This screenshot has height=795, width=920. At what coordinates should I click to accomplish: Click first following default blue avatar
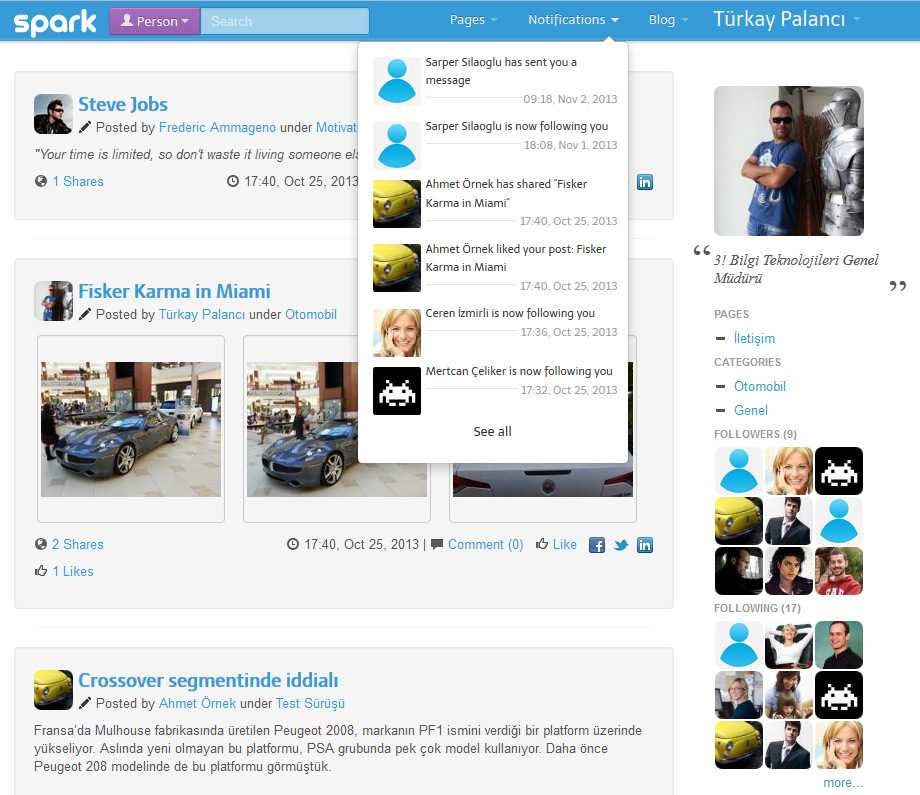click(x=739, y=645)
